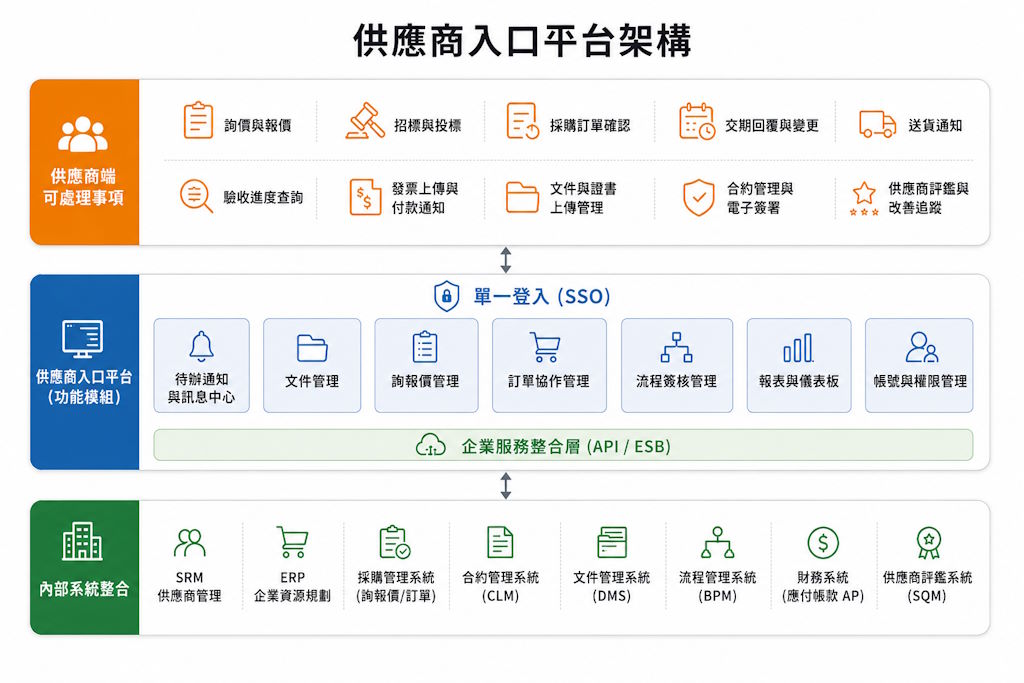This screenshot has height=683, width=1024.
Task: Click the 供應商評鑑與改善追蹤 text
Action: click(928, 198)
